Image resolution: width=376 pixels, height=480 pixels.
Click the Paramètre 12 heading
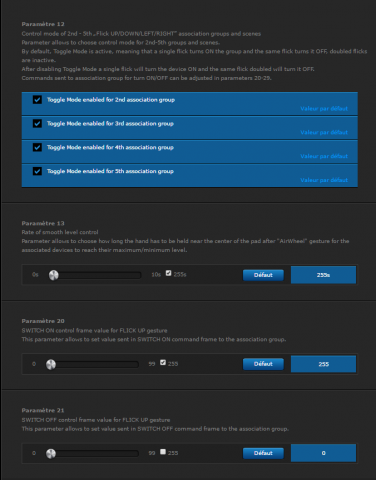(x=43, y=24)
